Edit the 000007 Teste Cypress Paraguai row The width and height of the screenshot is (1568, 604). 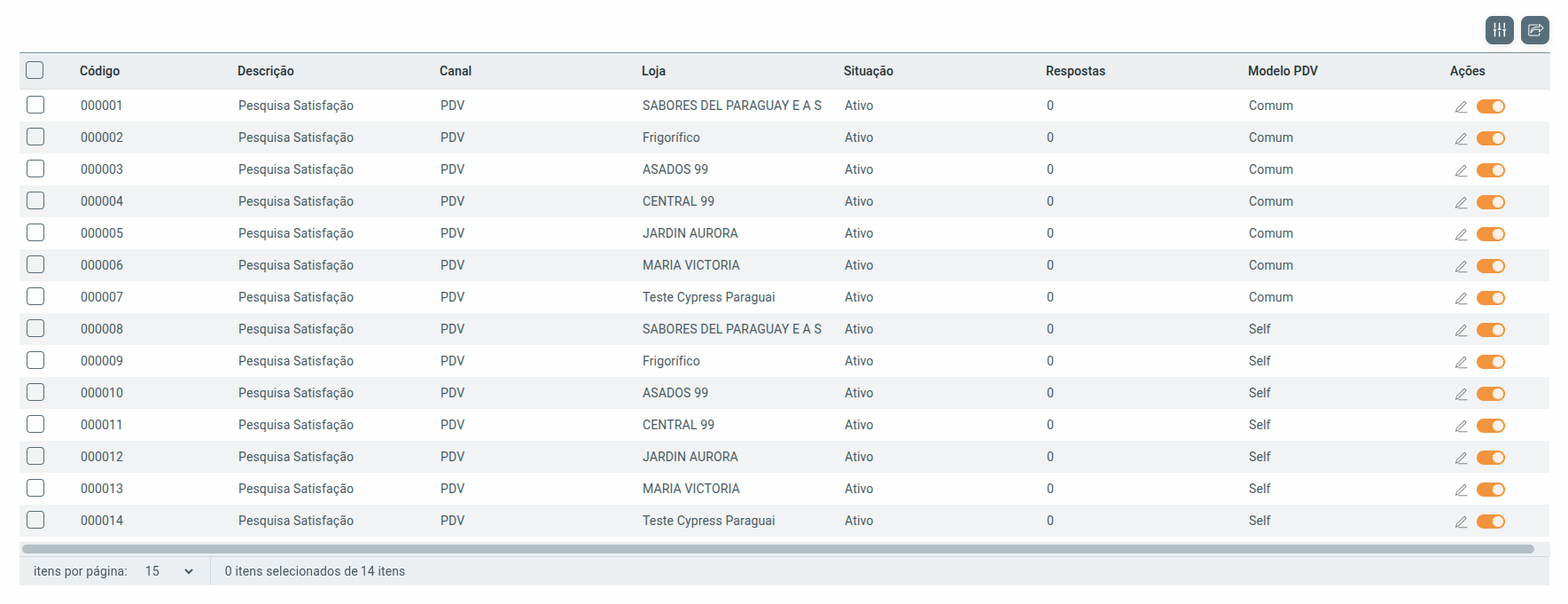click(x=1461, y=298)
